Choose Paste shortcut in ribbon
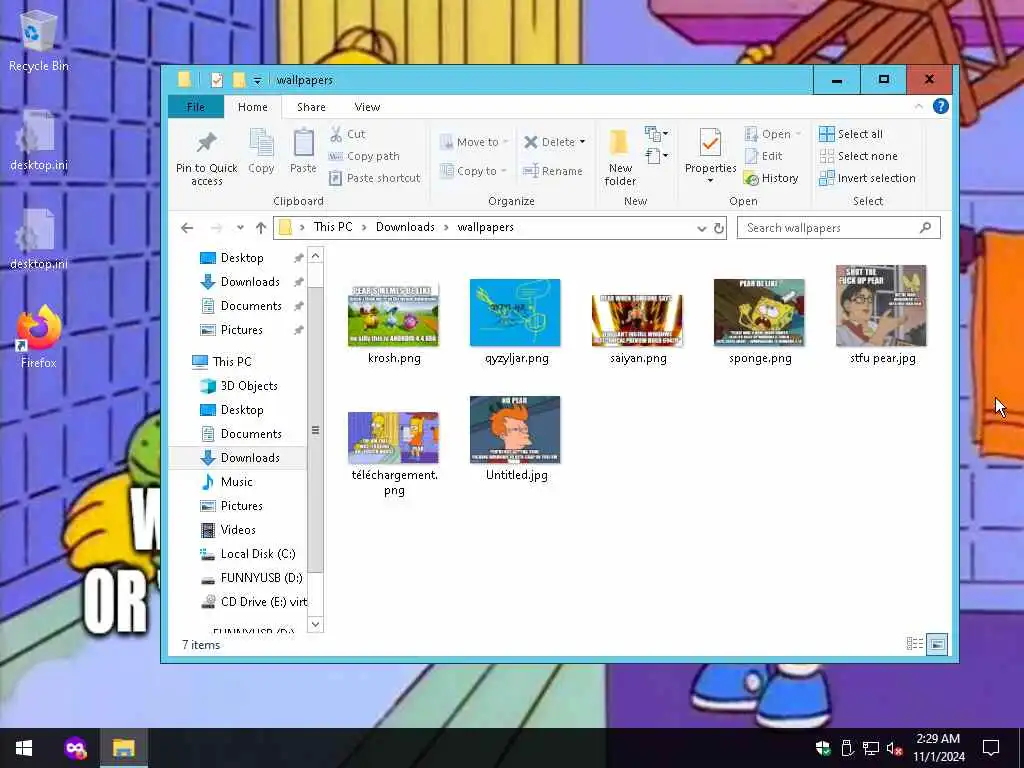Viewport: 1024px width, 768px height. click(x=374, y=178)
